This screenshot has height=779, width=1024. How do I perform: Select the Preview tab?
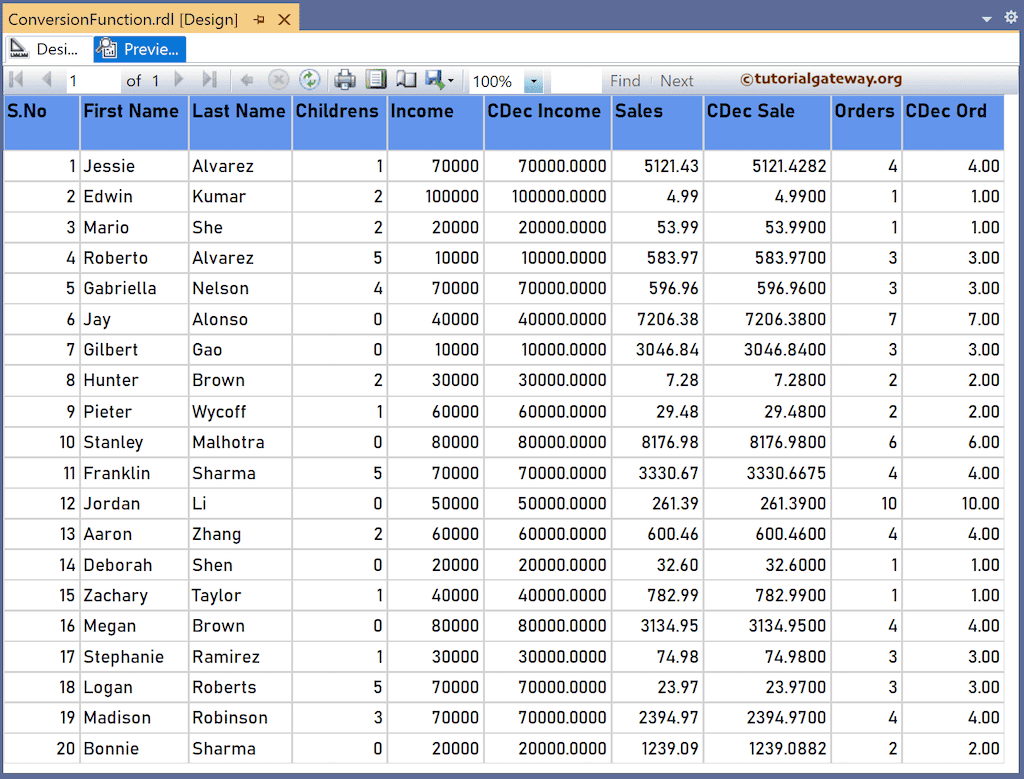point(138,48)
